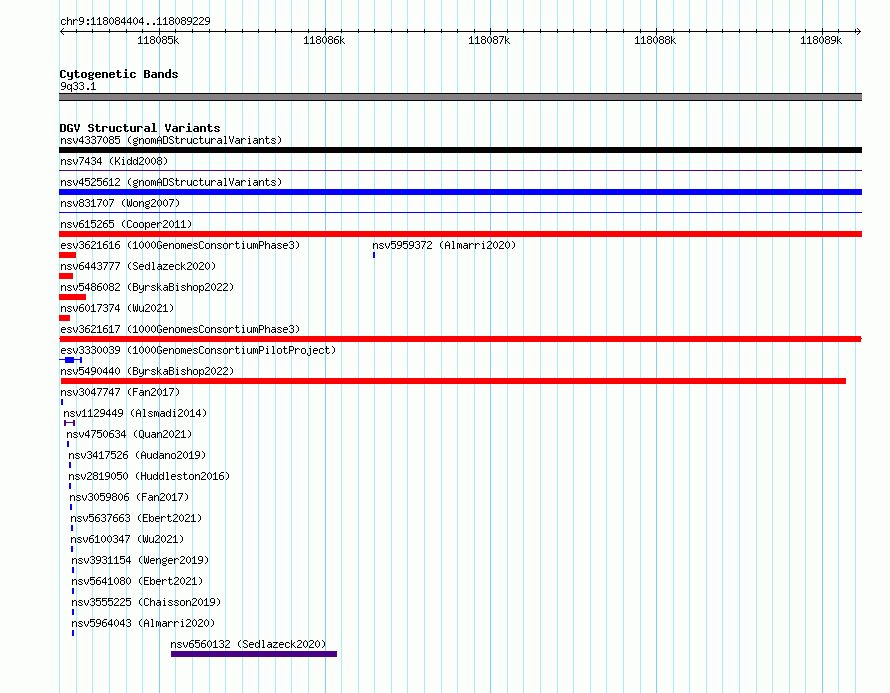Open nsv6443777 (Sedlazeck2020) label
This screenshot has width=890, height=693.
(x=138, y=266)
